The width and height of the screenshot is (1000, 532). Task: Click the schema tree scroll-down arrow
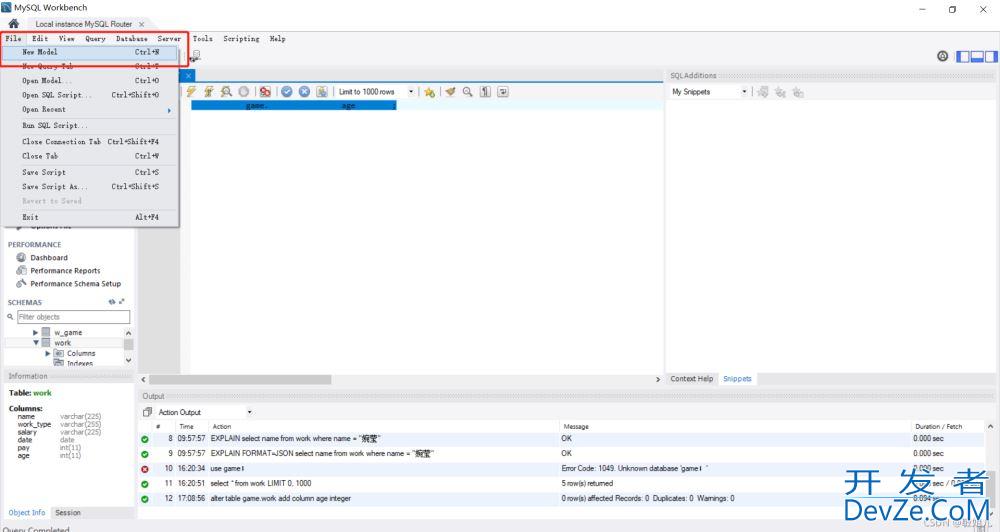click(128, 360)
